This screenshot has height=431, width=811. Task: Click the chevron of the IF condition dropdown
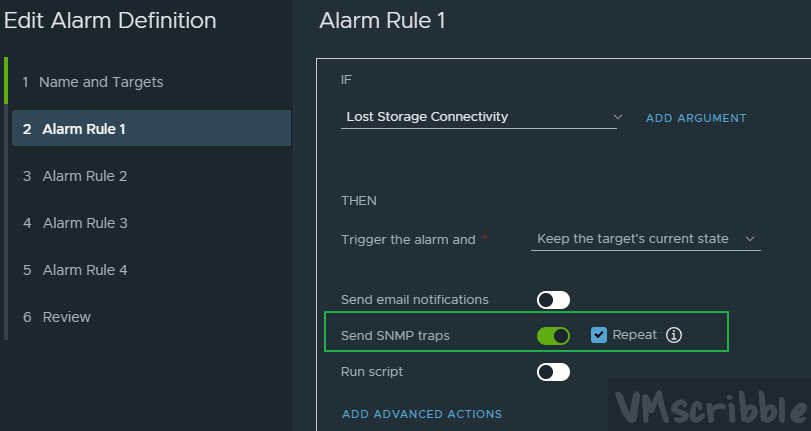point(618,117)
